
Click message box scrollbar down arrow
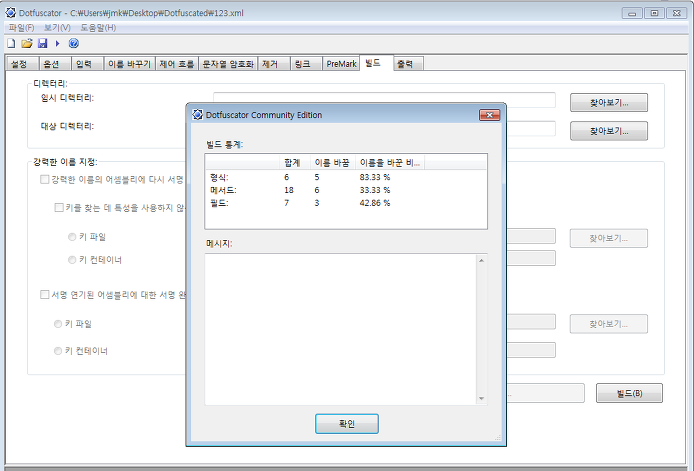[482, 399]
